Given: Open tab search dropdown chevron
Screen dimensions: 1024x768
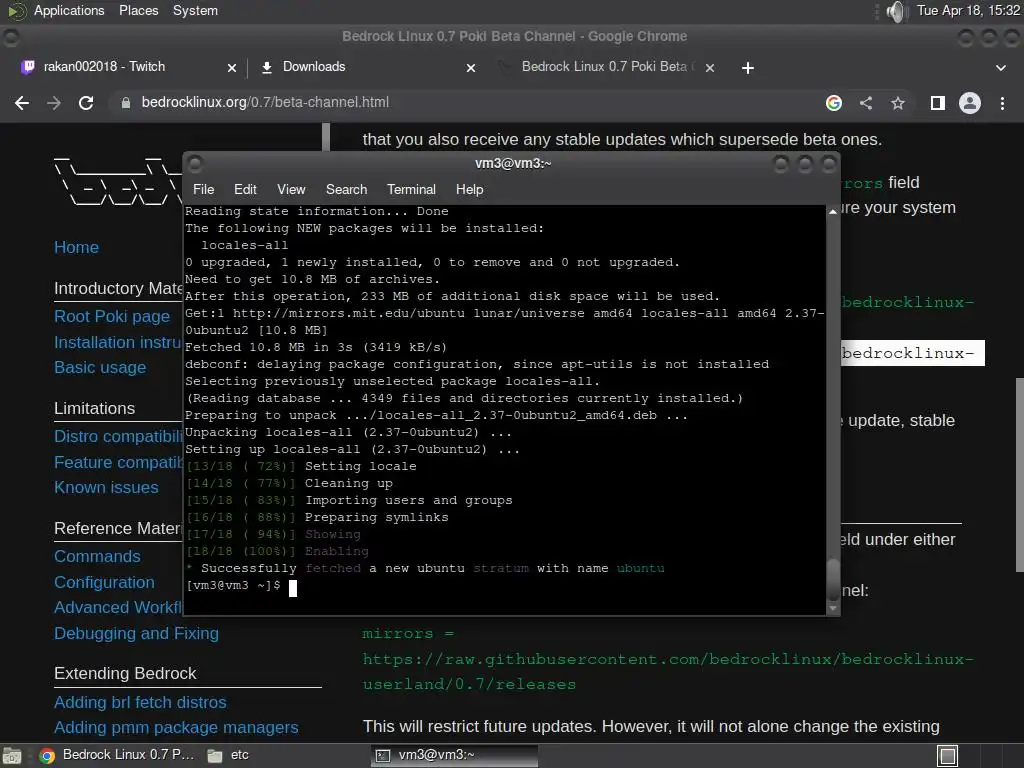Looking at the screenshot, I should [x=1000, y=68].
